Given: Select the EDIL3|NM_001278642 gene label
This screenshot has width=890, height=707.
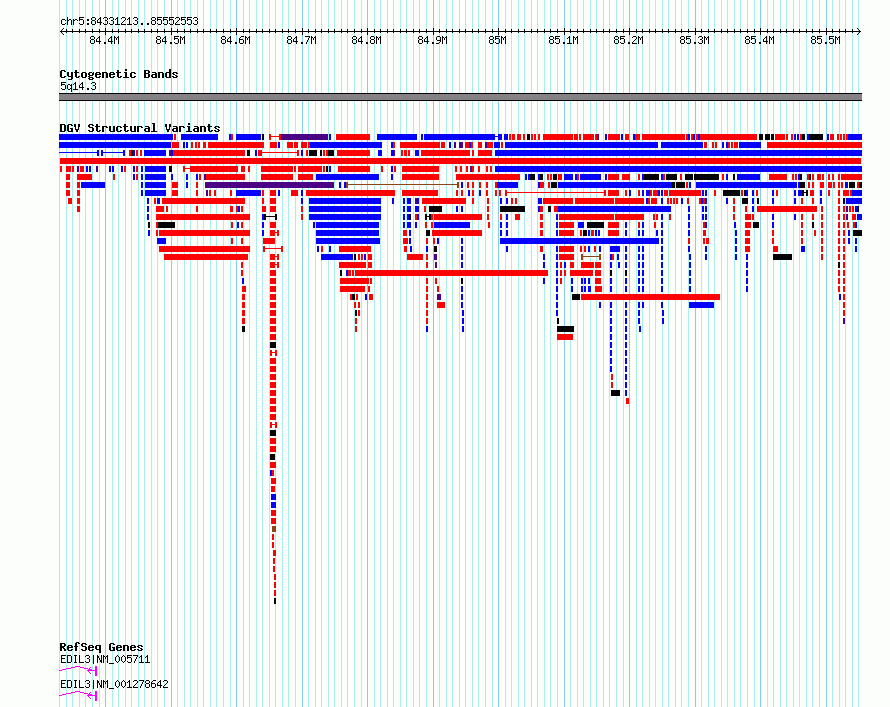Looking at the screenshot, I should point(114,684).
